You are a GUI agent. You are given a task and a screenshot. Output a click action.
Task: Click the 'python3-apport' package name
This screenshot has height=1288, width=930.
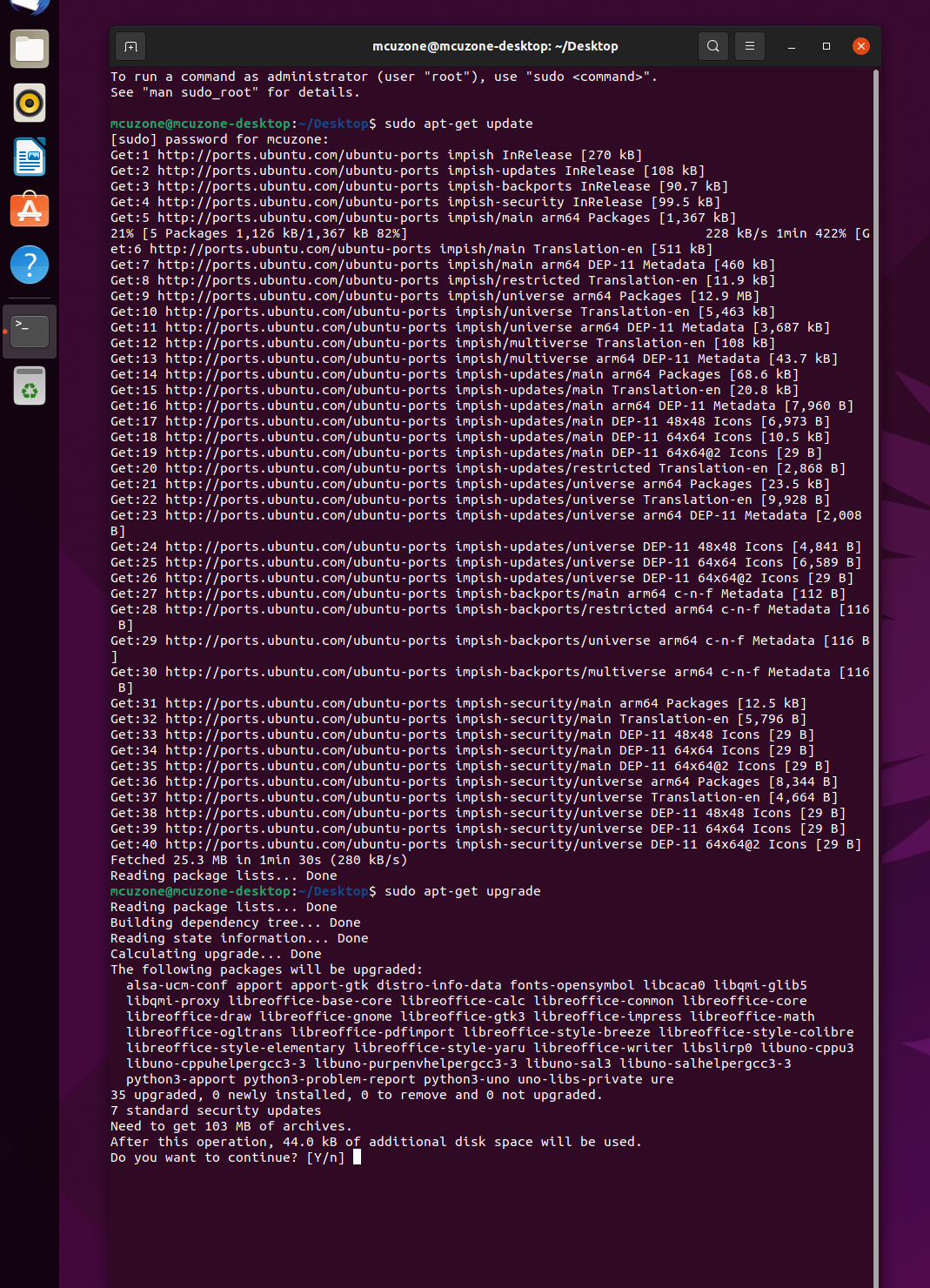pos(181,1079)
